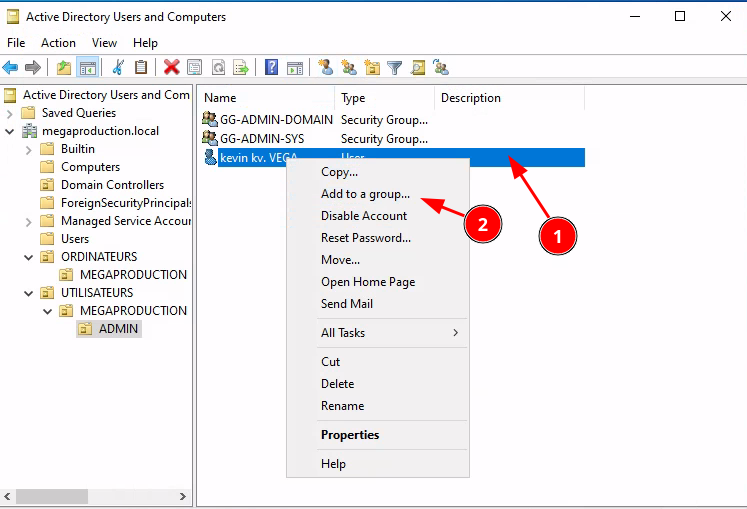The height and width of the screenshot is (509, 747).
Task: Toggle the Show/Hide Console Tree icon
Action: coord(87,68)
